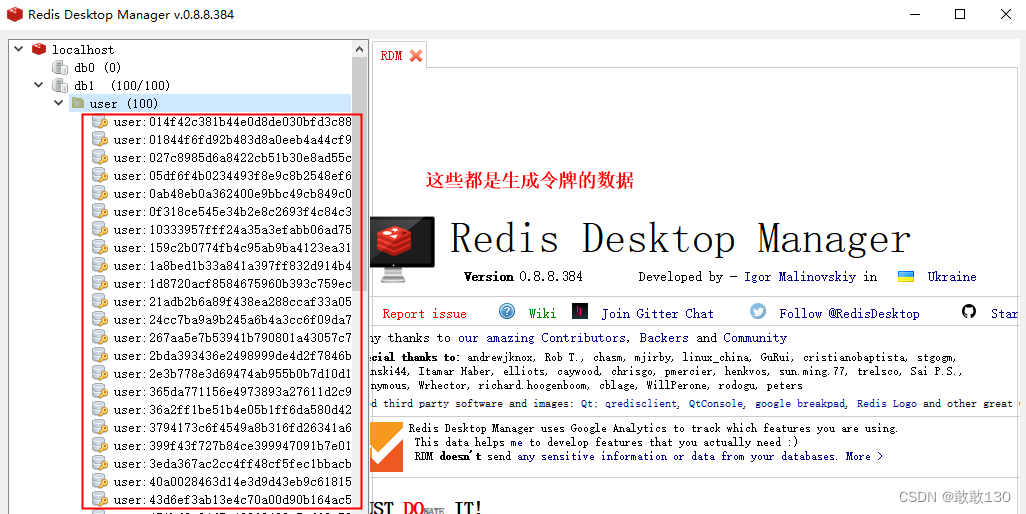Click key icon of user:24cc7ba9a9b245a6b4a3cc6f09da7
Viewport: 1026px width, 514px height.
click(x=99, y=319)
